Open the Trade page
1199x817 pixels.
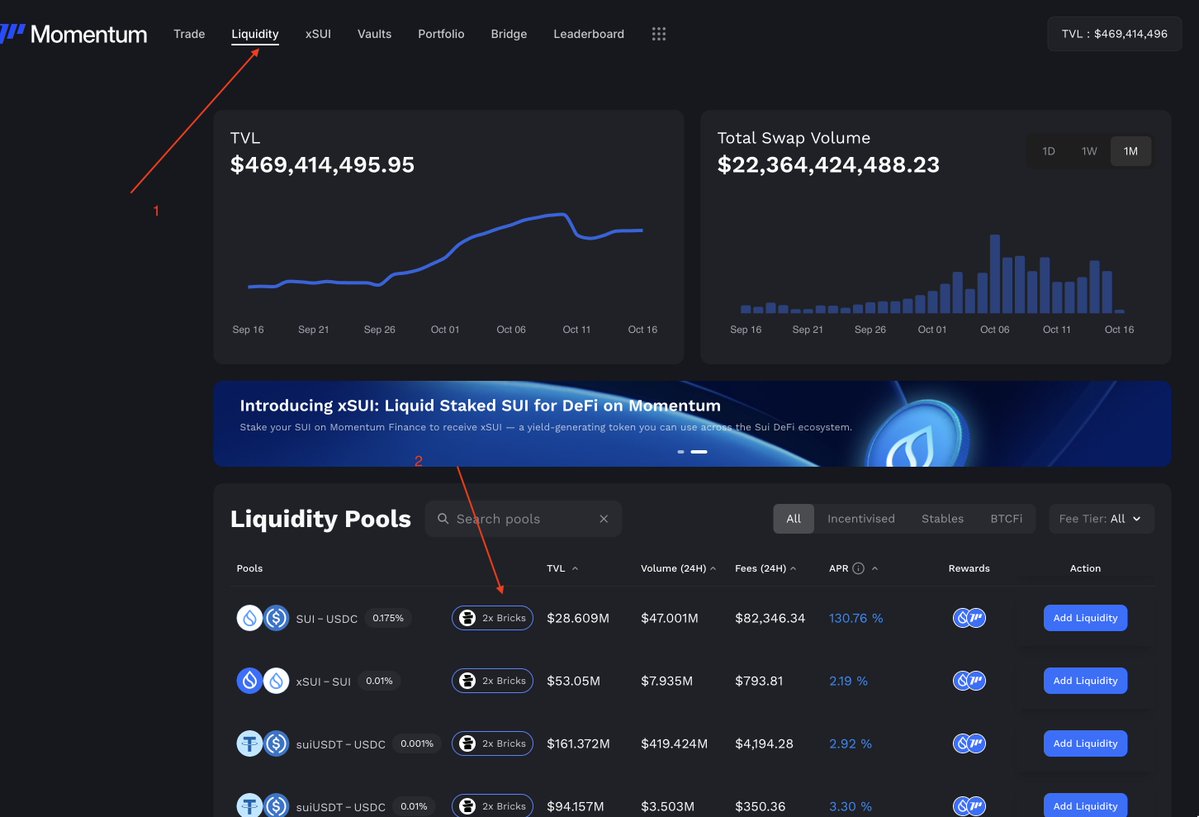(189, 34)
